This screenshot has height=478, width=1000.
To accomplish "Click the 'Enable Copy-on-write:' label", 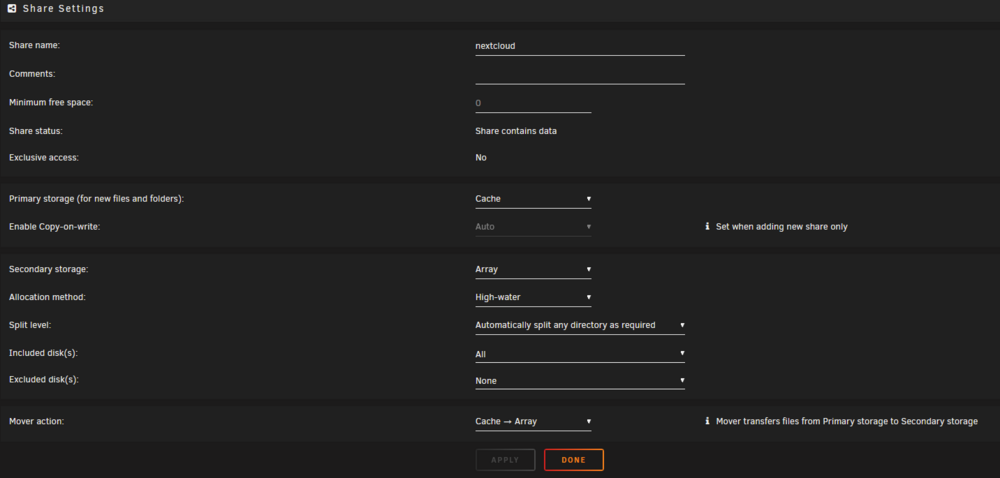I will coord(55,226).
